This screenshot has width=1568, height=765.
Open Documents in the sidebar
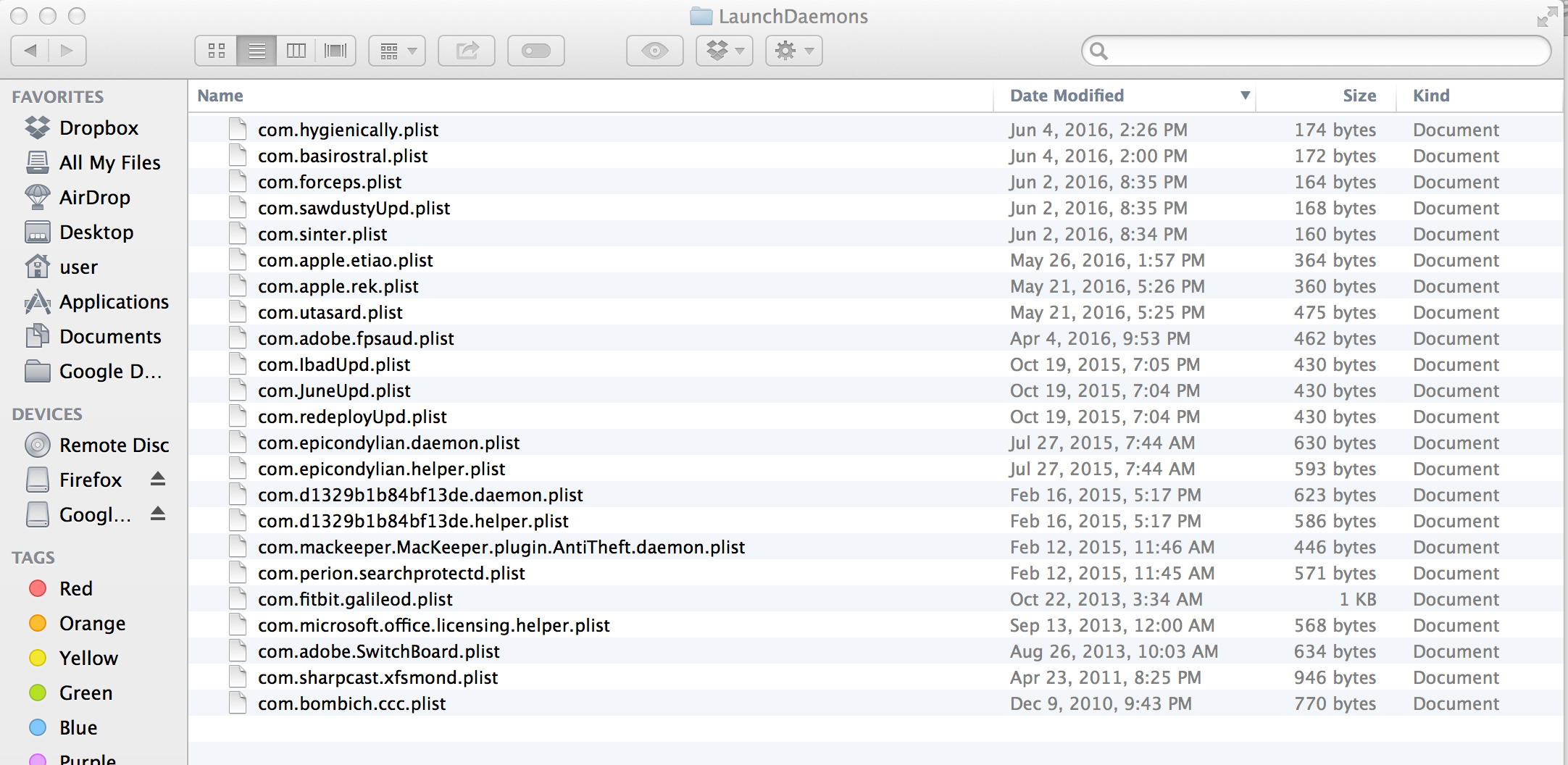point(93,336)
